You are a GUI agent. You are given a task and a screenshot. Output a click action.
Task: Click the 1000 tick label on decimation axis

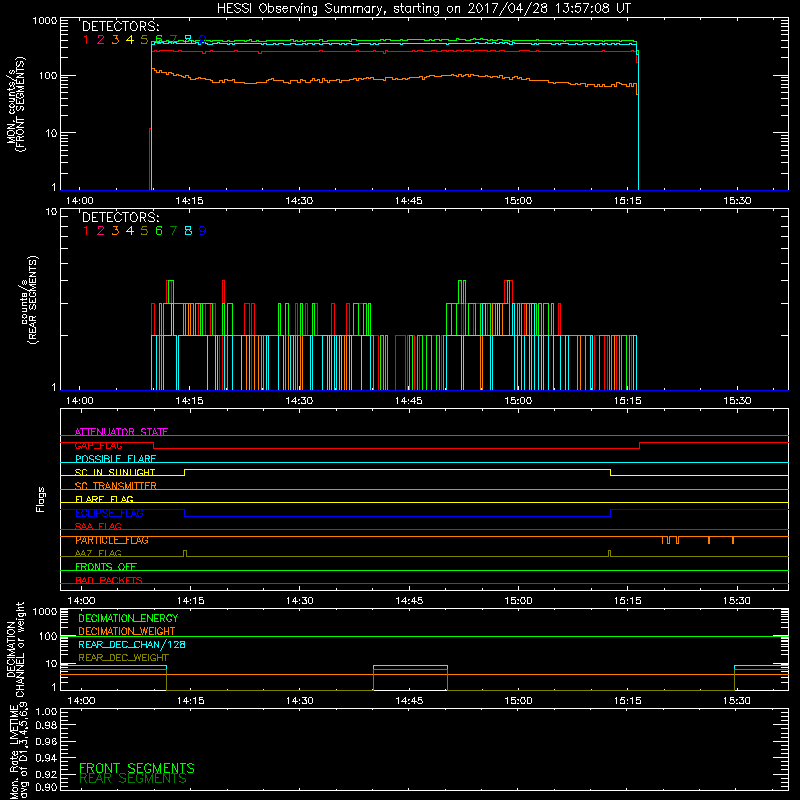44,611
